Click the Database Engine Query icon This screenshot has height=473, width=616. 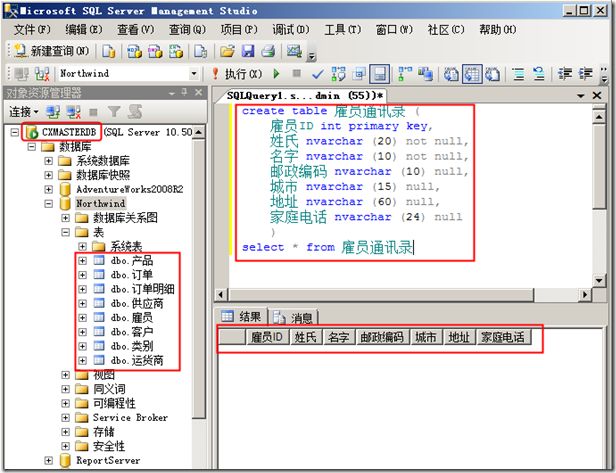coord(108,51)
